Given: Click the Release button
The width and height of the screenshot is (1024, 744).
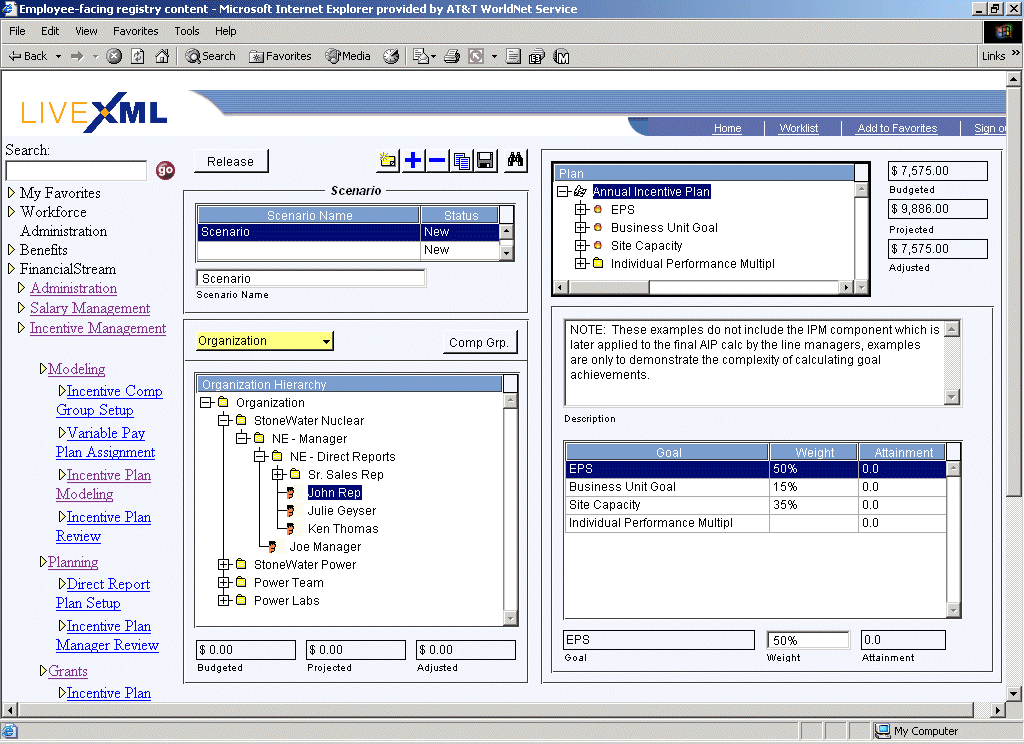Looking at the screenshot, I should coord(231,161).
